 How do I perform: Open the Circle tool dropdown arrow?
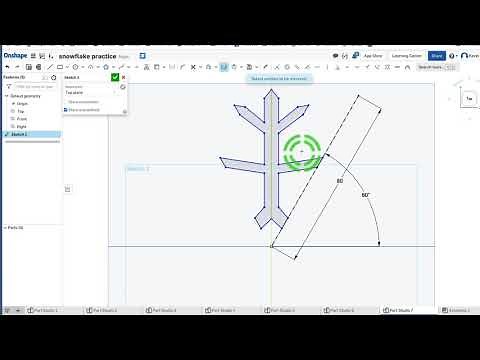coord(83,67)
